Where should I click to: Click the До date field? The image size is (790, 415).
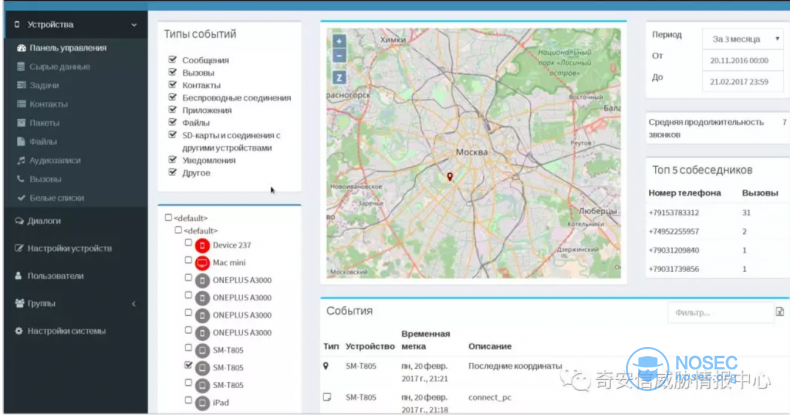pos(743,82)
